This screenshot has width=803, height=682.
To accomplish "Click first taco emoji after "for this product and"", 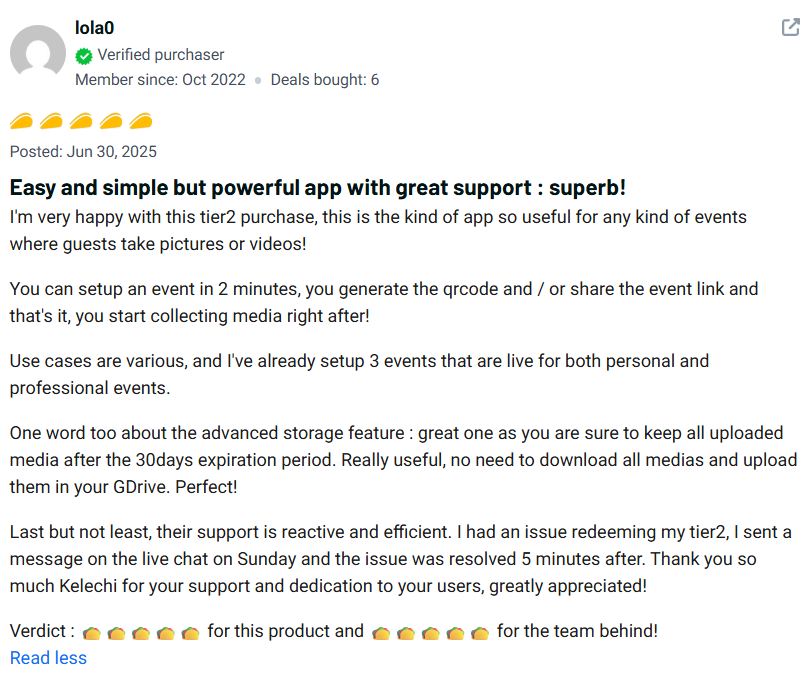I will coord(381,633).
